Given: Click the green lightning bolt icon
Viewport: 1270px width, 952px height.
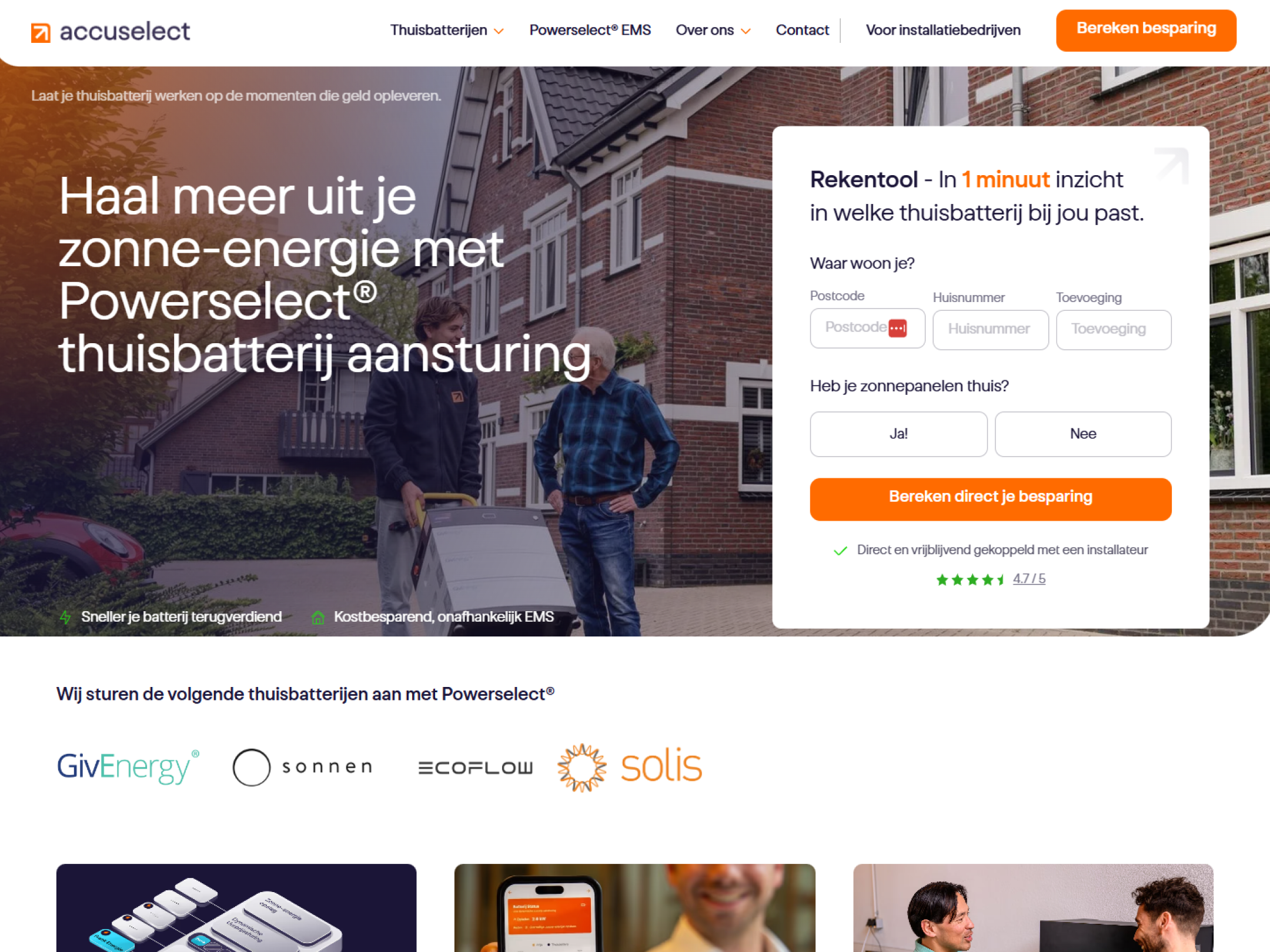Looking at the screenshot, I should [x=65, y=617].
